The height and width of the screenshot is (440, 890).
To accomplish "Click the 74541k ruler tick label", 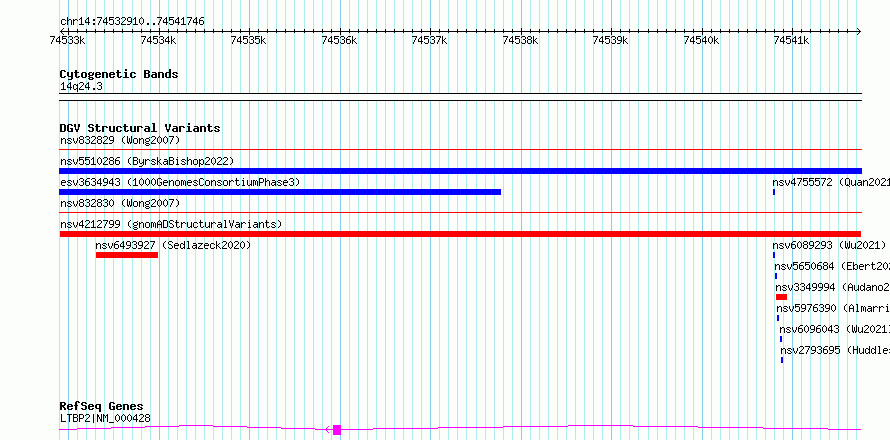I will (x=792, y=40).
